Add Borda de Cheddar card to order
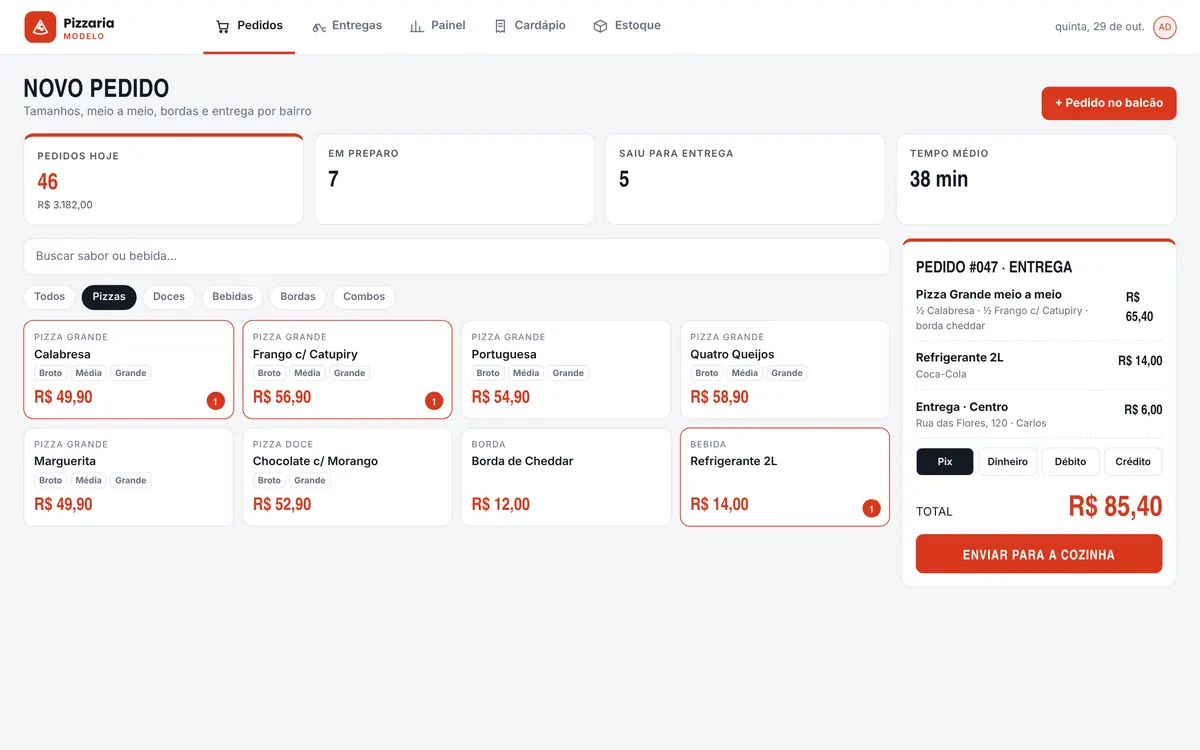 [566, 477]
